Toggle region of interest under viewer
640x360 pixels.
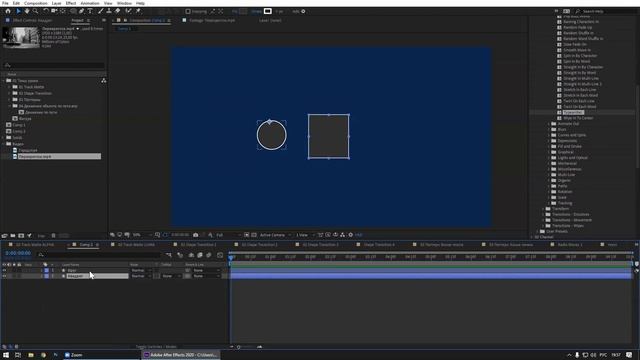pos(247,235)
